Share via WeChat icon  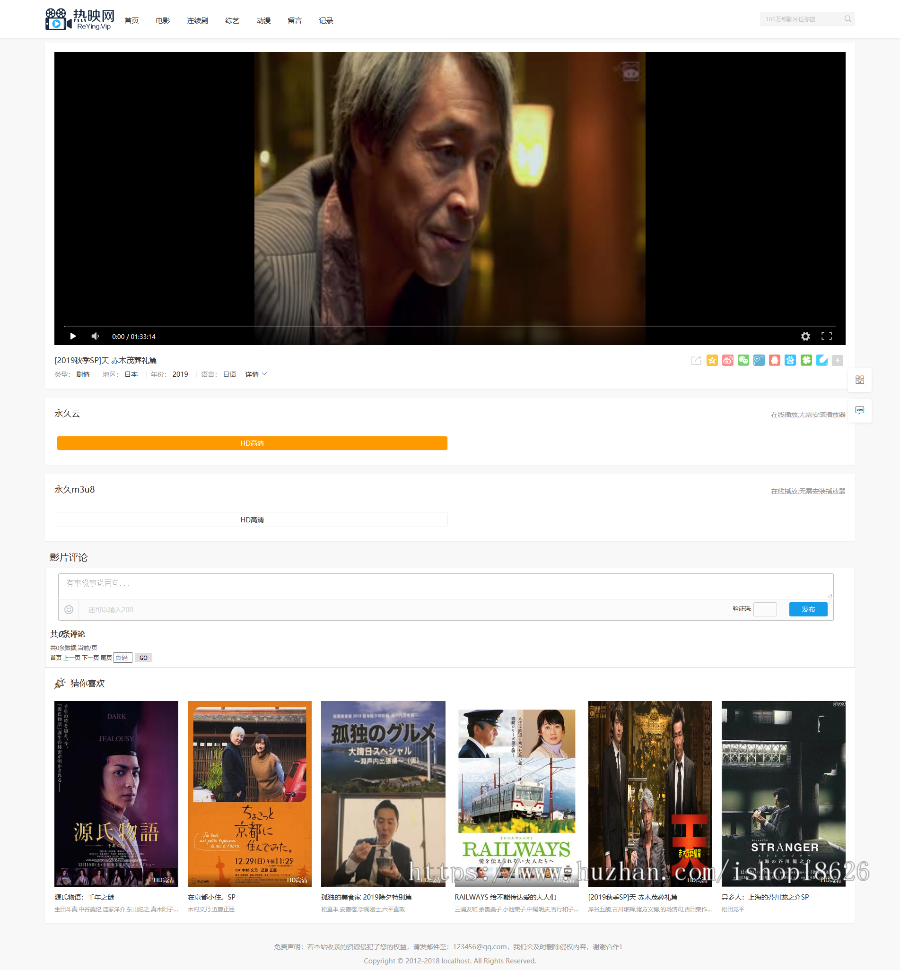[743, 360]
